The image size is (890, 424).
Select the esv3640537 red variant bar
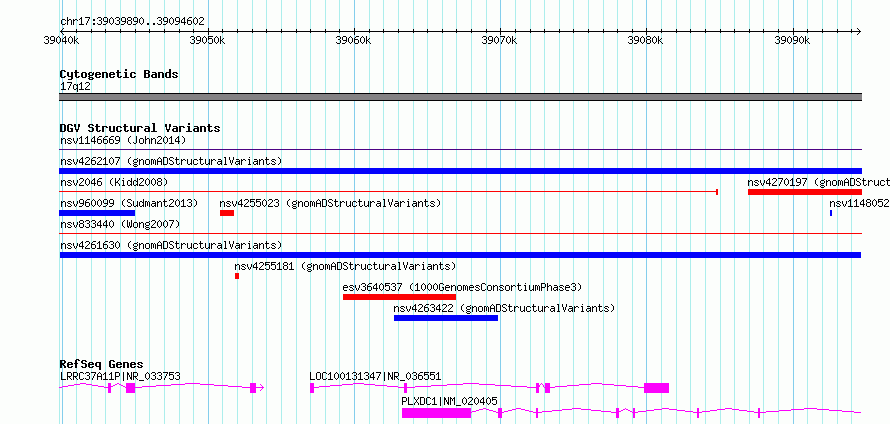point(400,297)
